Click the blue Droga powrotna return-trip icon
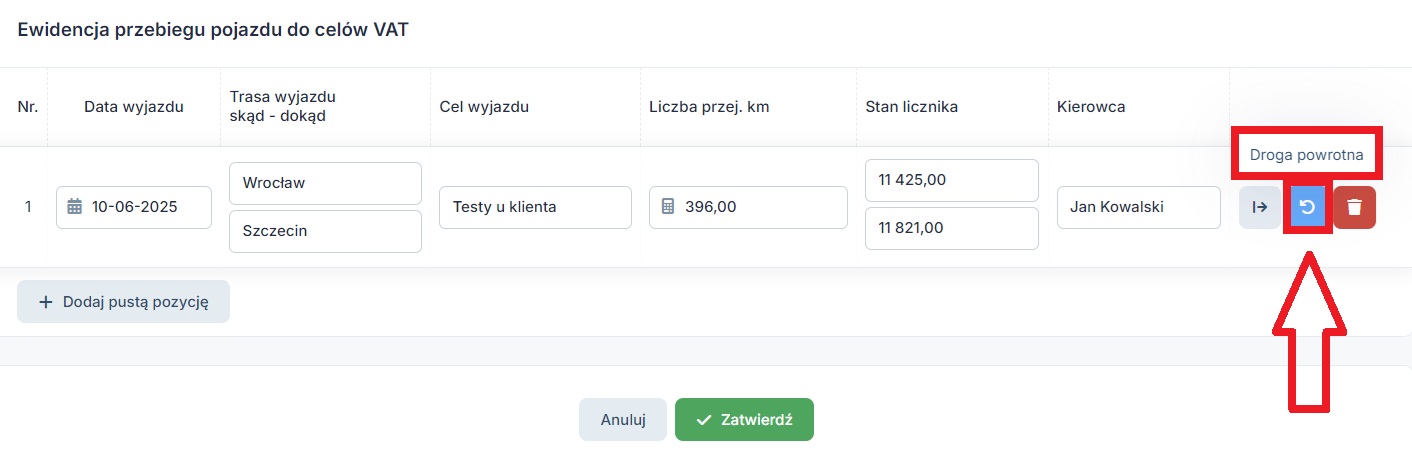The height and width of the screenshot is (455, 1412). click(1307, 207)
